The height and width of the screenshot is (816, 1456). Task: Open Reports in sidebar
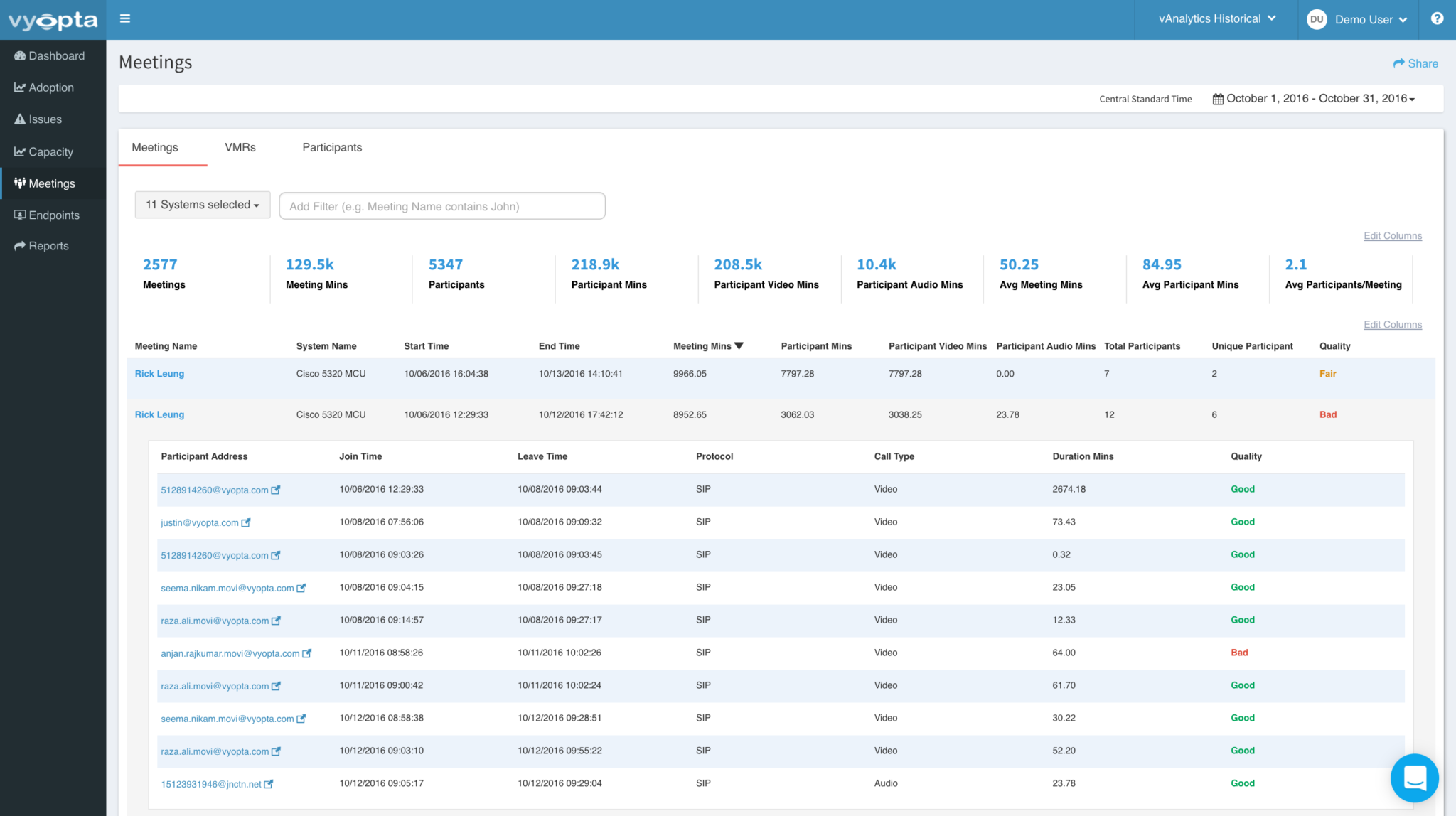point(53,246)
